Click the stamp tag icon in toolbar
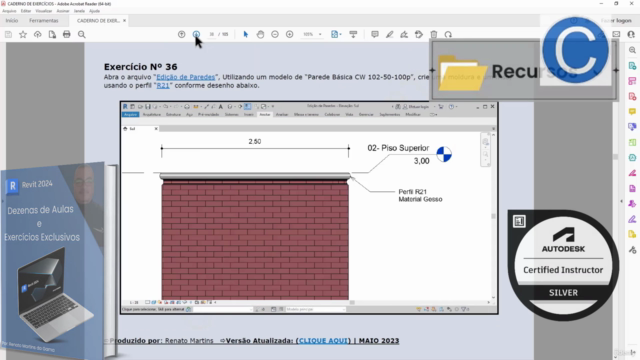The image size is (640, 360). [x=419, y=34]
